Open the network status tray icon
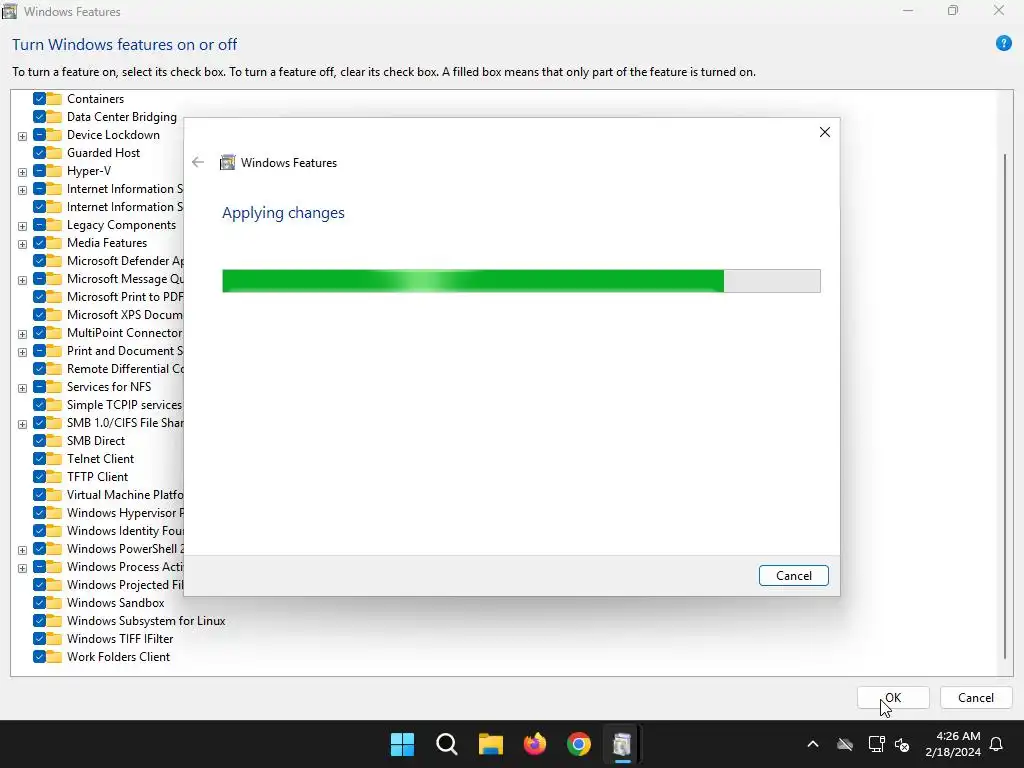1024x768 pixels. click(x=876, y=744)
